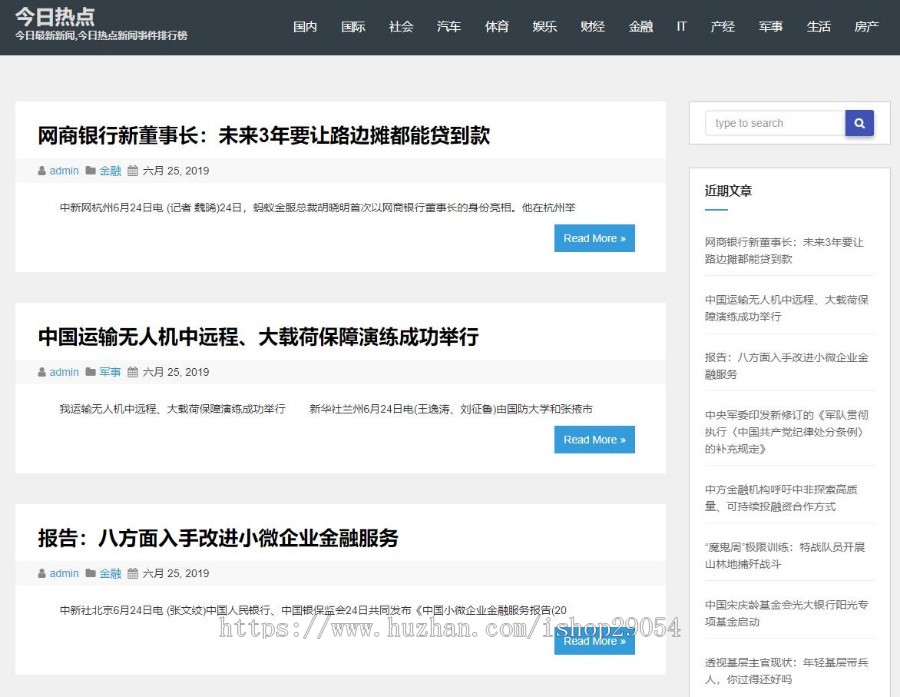Screen dimensions: 900x697
Task: Open the 国内 section from navigation
Action: pos(305,27)
